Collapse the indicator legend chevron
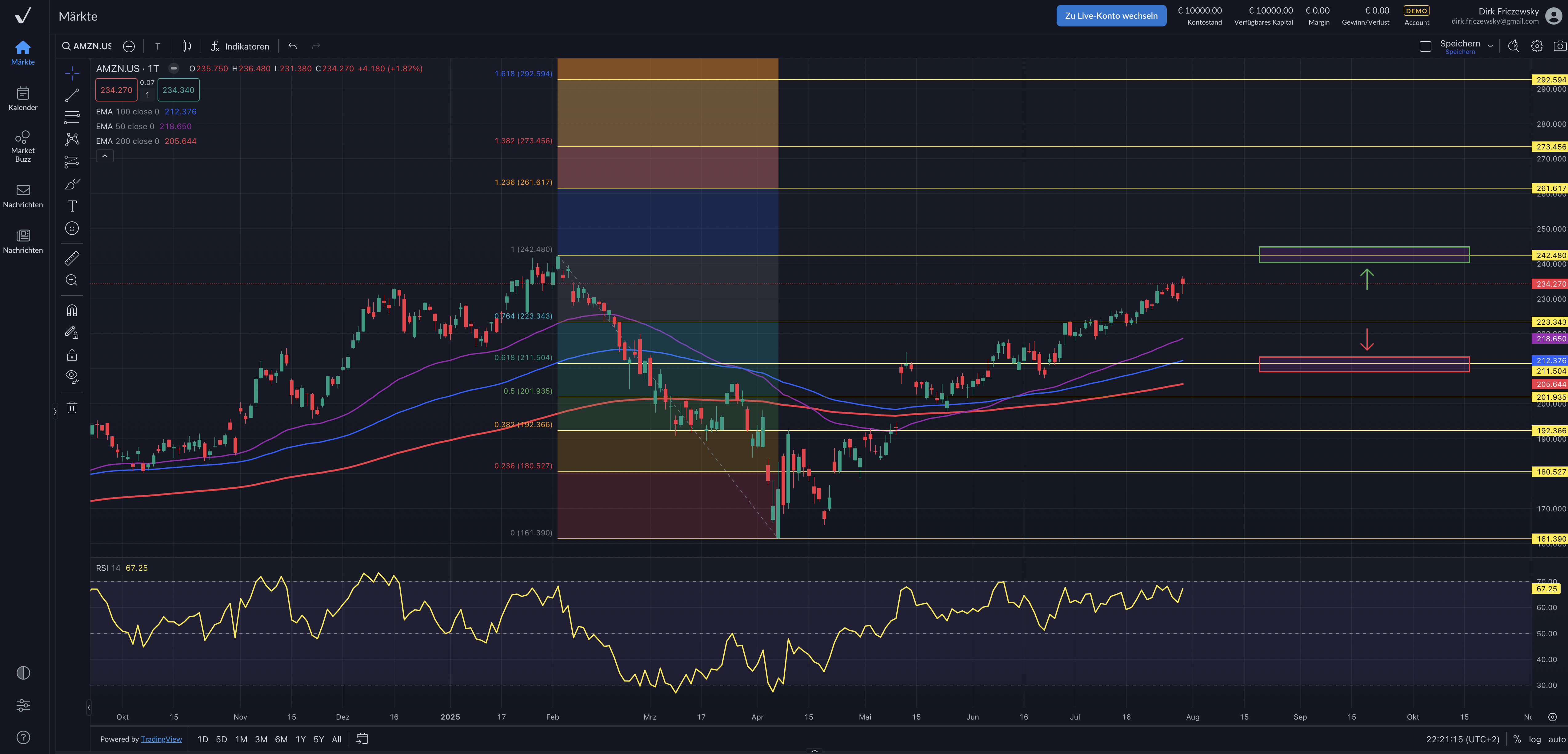This screenshot has width=1568, height=754. coord(105,157)
